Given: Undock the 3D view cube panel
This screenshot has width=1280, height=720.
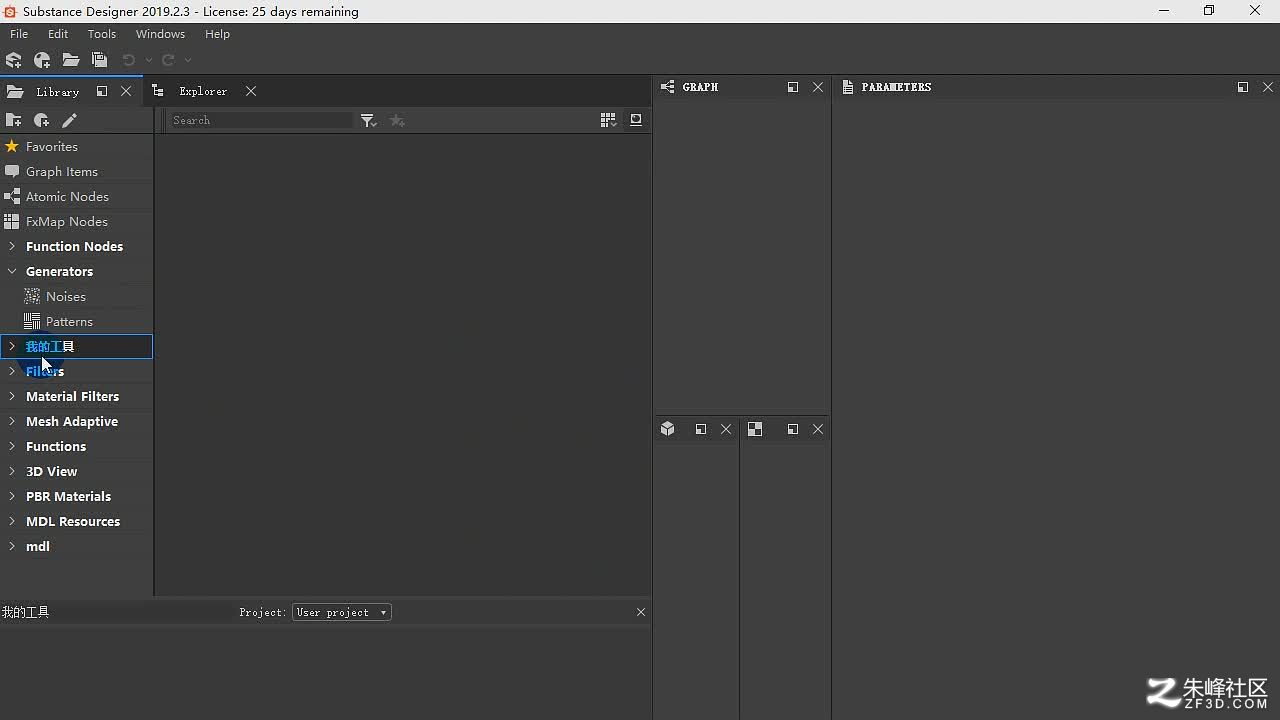Looking at the screenshot, I should pyautogui.click(x=701, y=429).
